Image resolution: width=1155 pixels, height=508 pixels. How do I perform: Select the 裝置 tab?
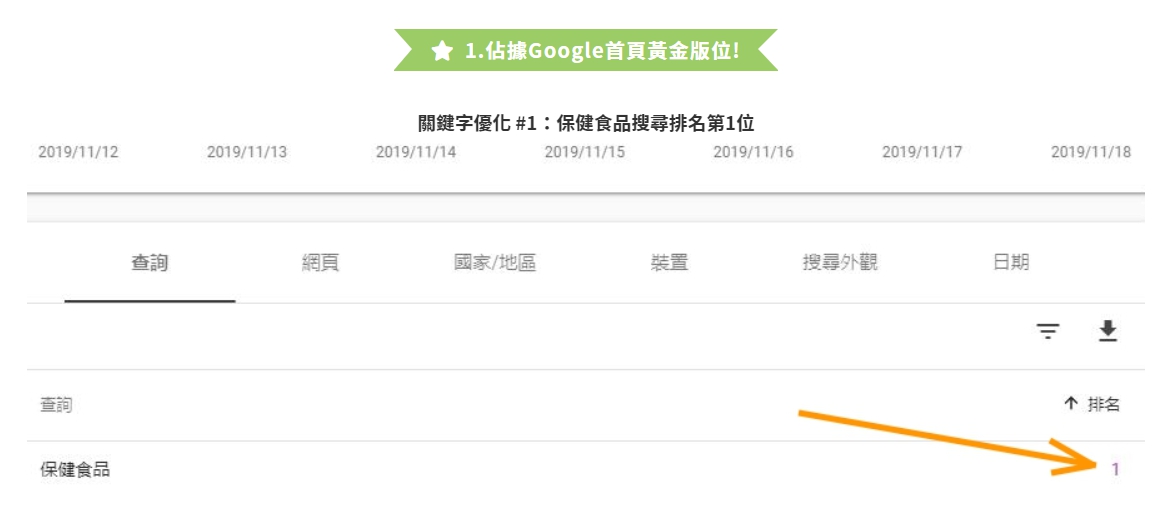tap(669, 263)
